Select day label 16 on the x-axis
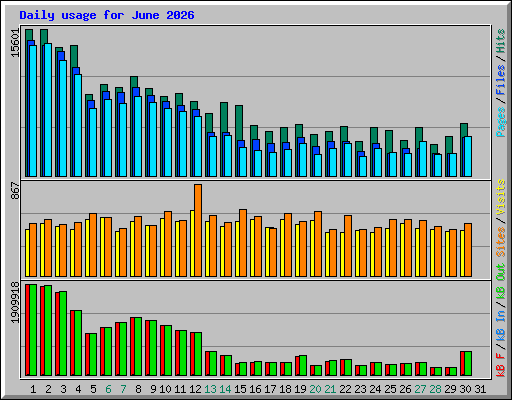The height and width of the screenshot is (400, 512). coord(255,389)
